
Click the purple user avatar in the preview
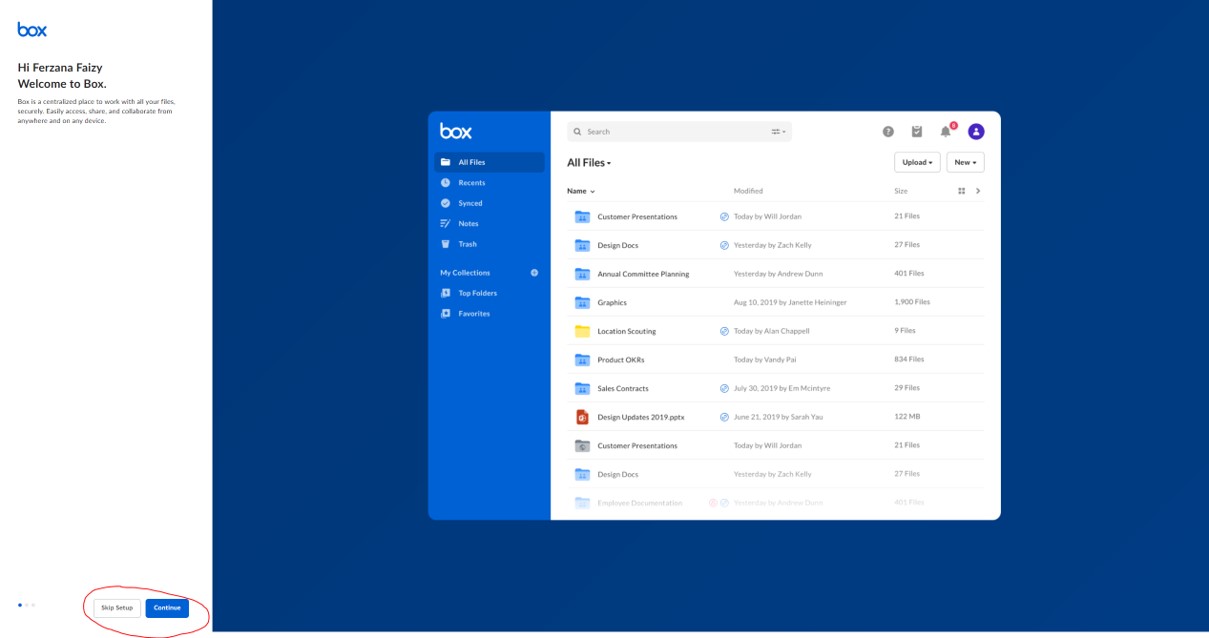pos(976,131)
